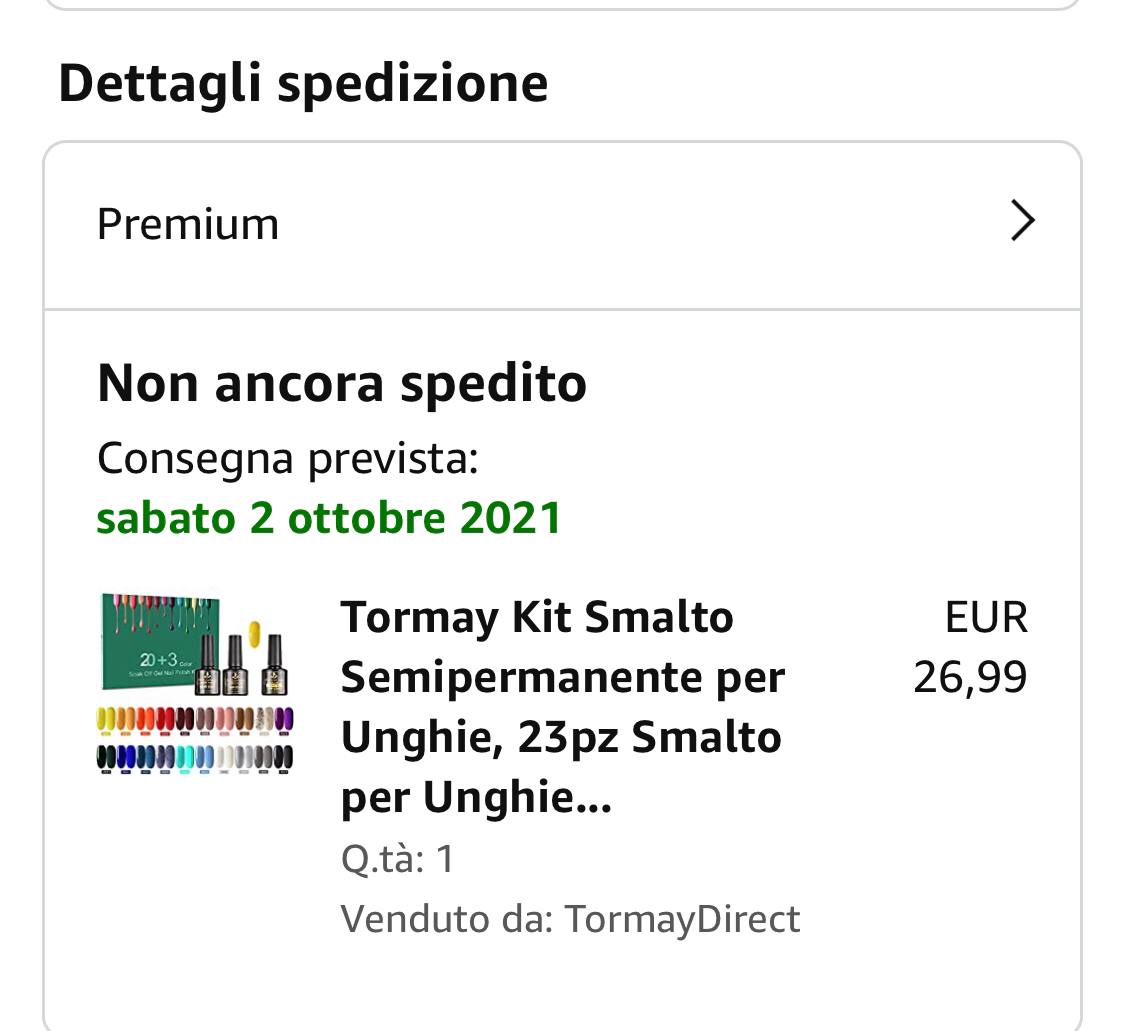The height and width of the screenshot is (1031, 1125).
Task: Select the Premium label text
Action: [x=188, y=224]
